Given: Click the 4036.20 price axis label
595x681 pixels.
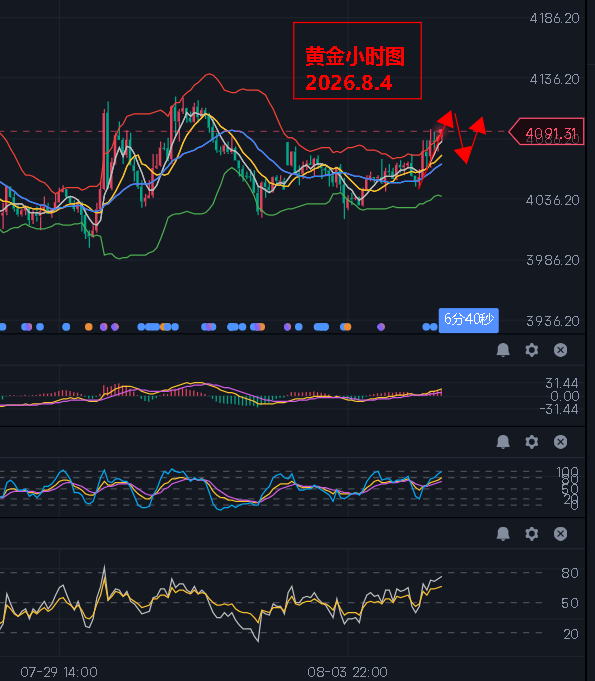Looking at the screenshot, I should (553, 200).
